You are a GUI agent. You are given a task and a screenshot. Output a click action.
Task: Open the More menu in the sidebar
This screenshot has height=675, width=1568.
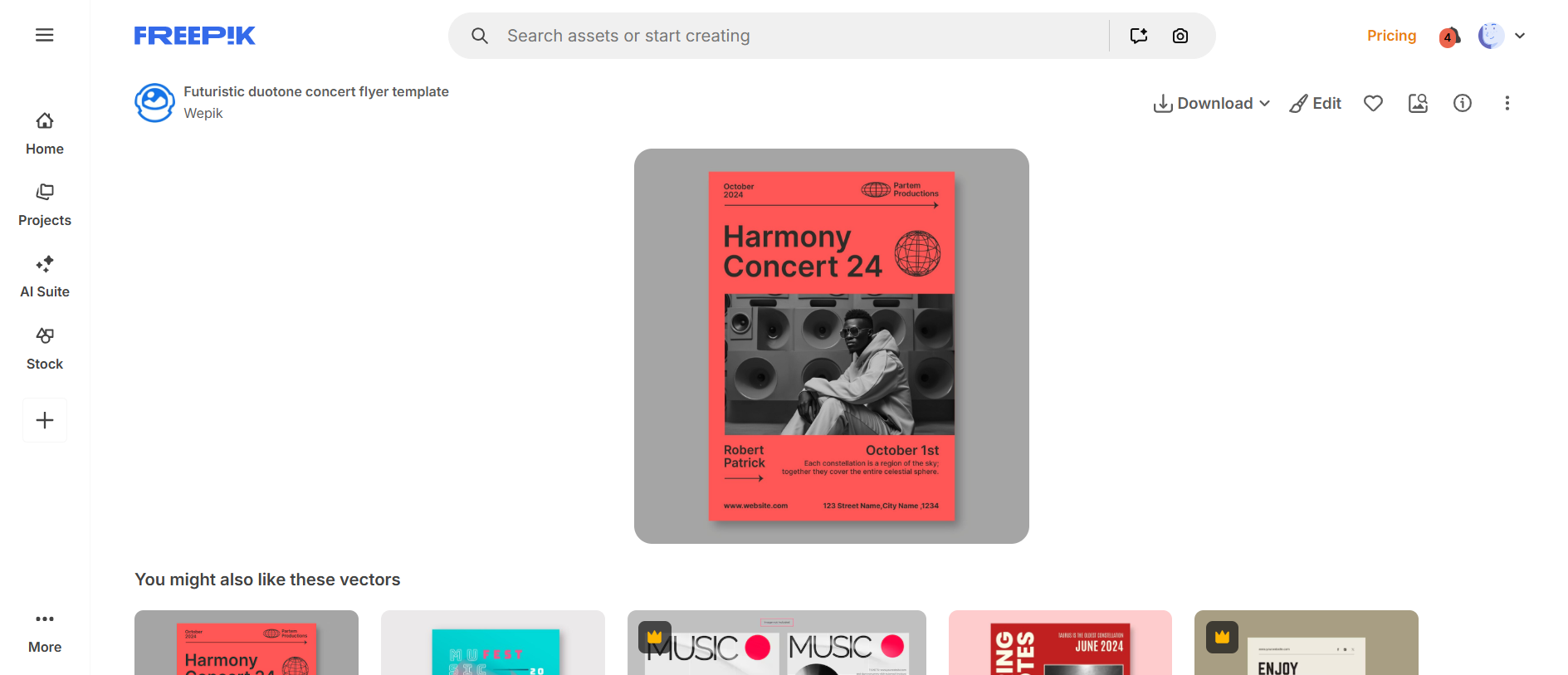point(45,633)
